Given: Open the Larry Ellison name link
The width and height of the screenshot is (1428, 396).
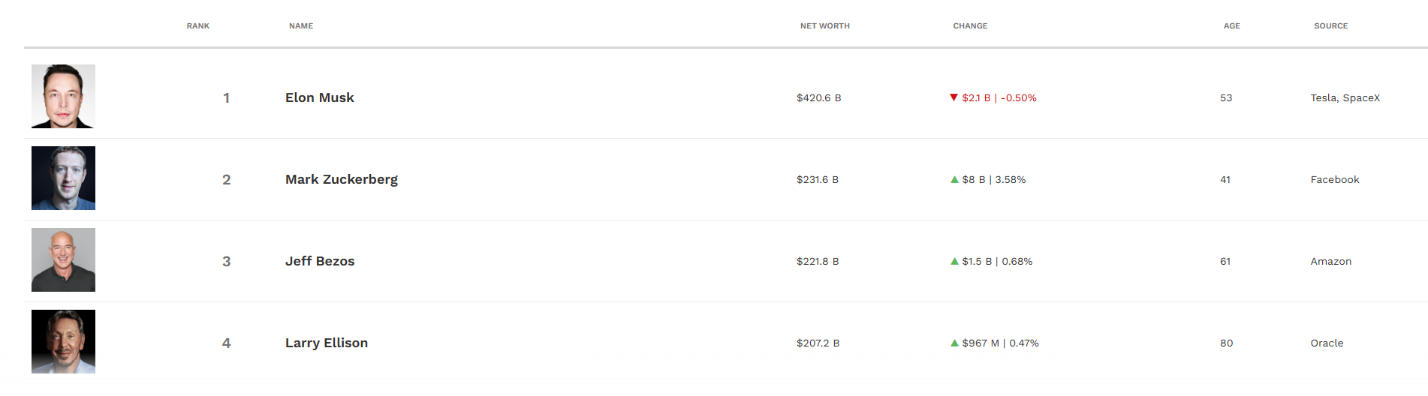Looking at the screenshot, I should click(327, 343).
